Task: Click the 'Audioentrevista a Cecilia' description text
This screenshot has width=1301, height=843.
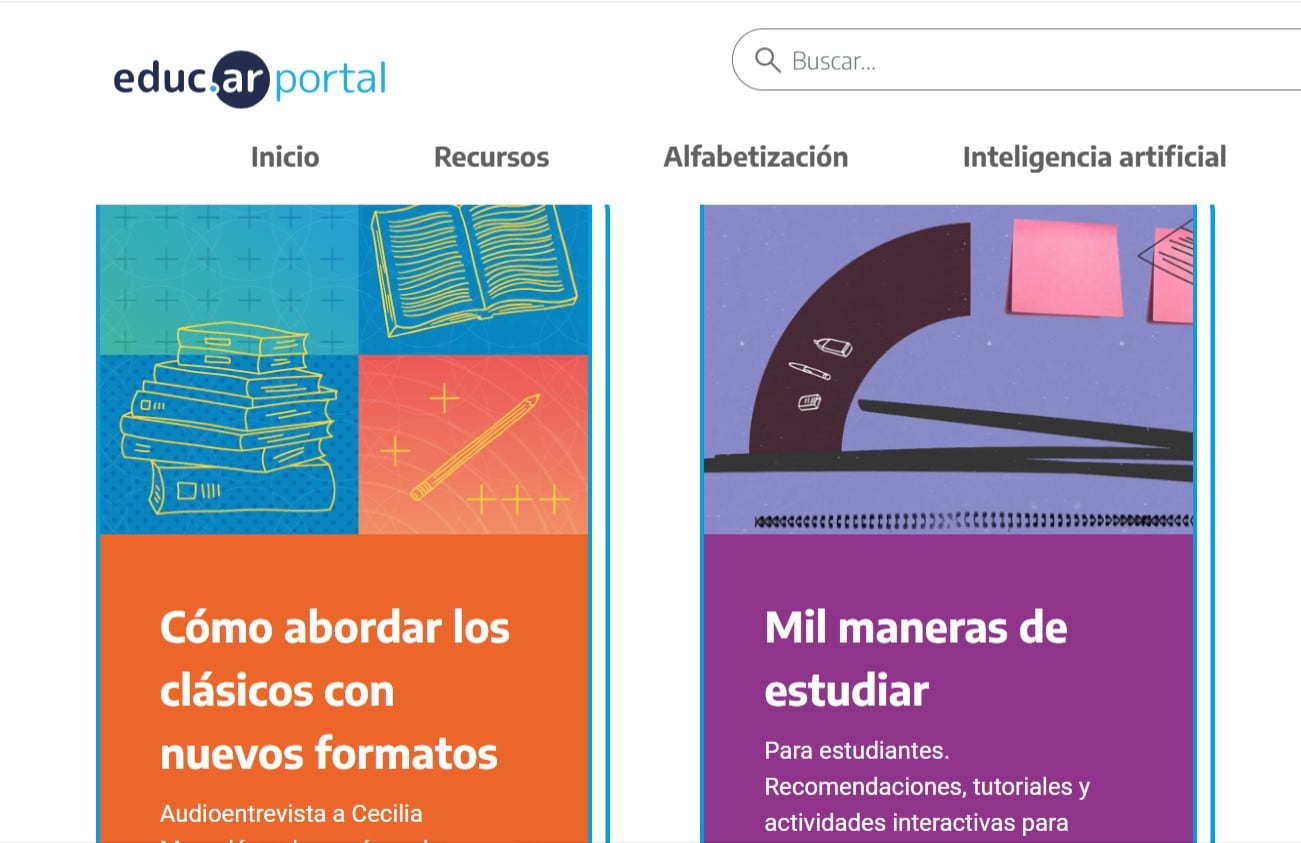Action: 291,814
